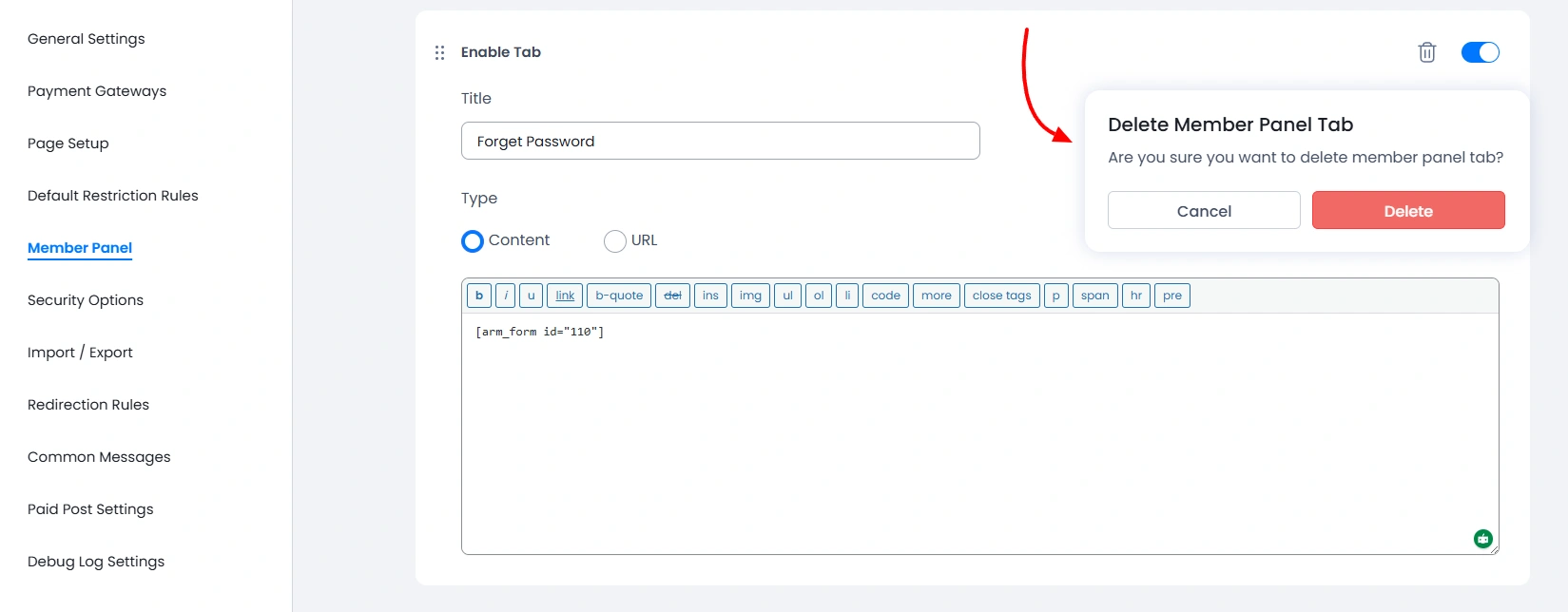This screenshot has height=612, width=1568.
Task: Click inside the shortcode content editor
Action: tap(979, 433)
